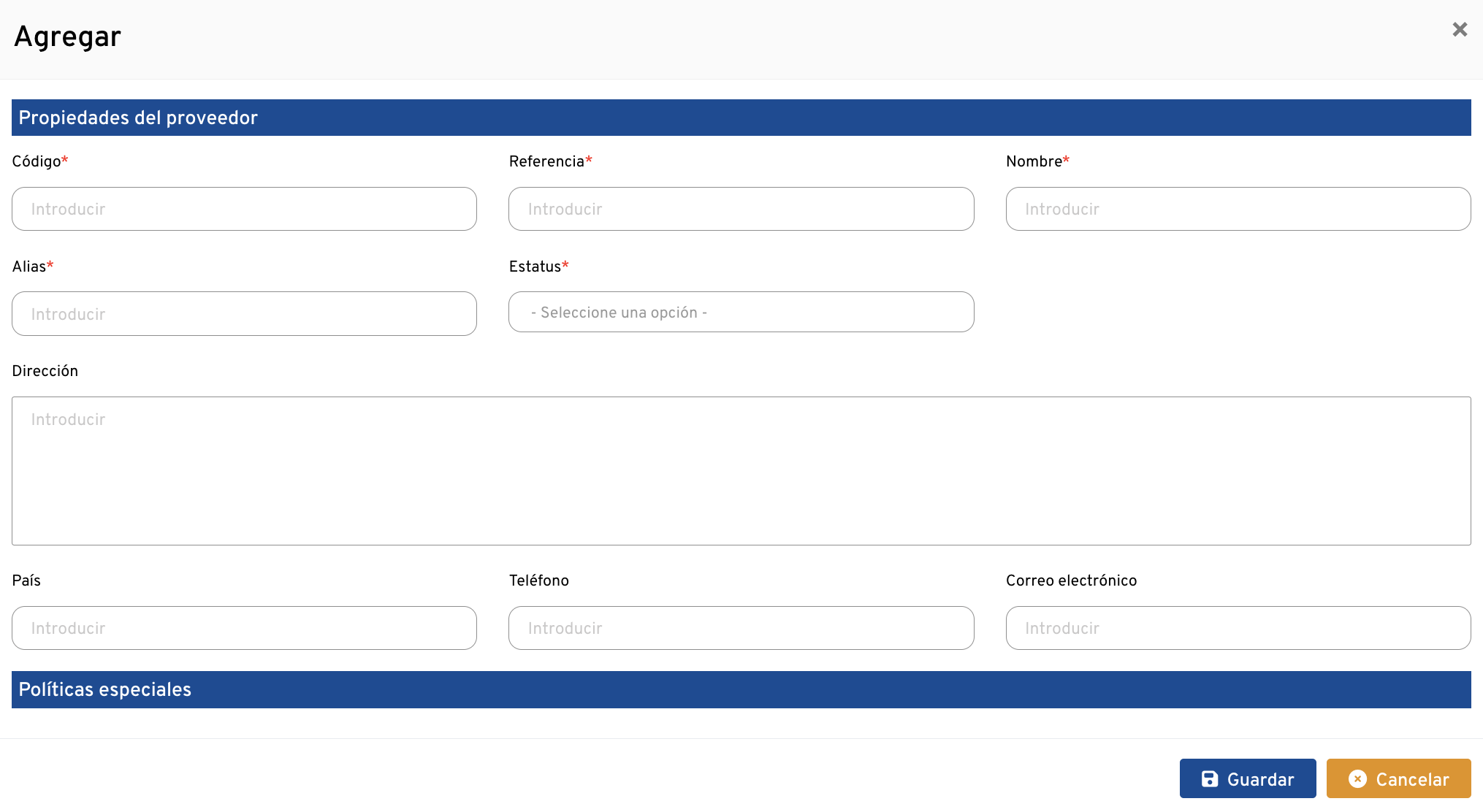
Task: Select the Nombre text box
Action: tap(1238, 210)
